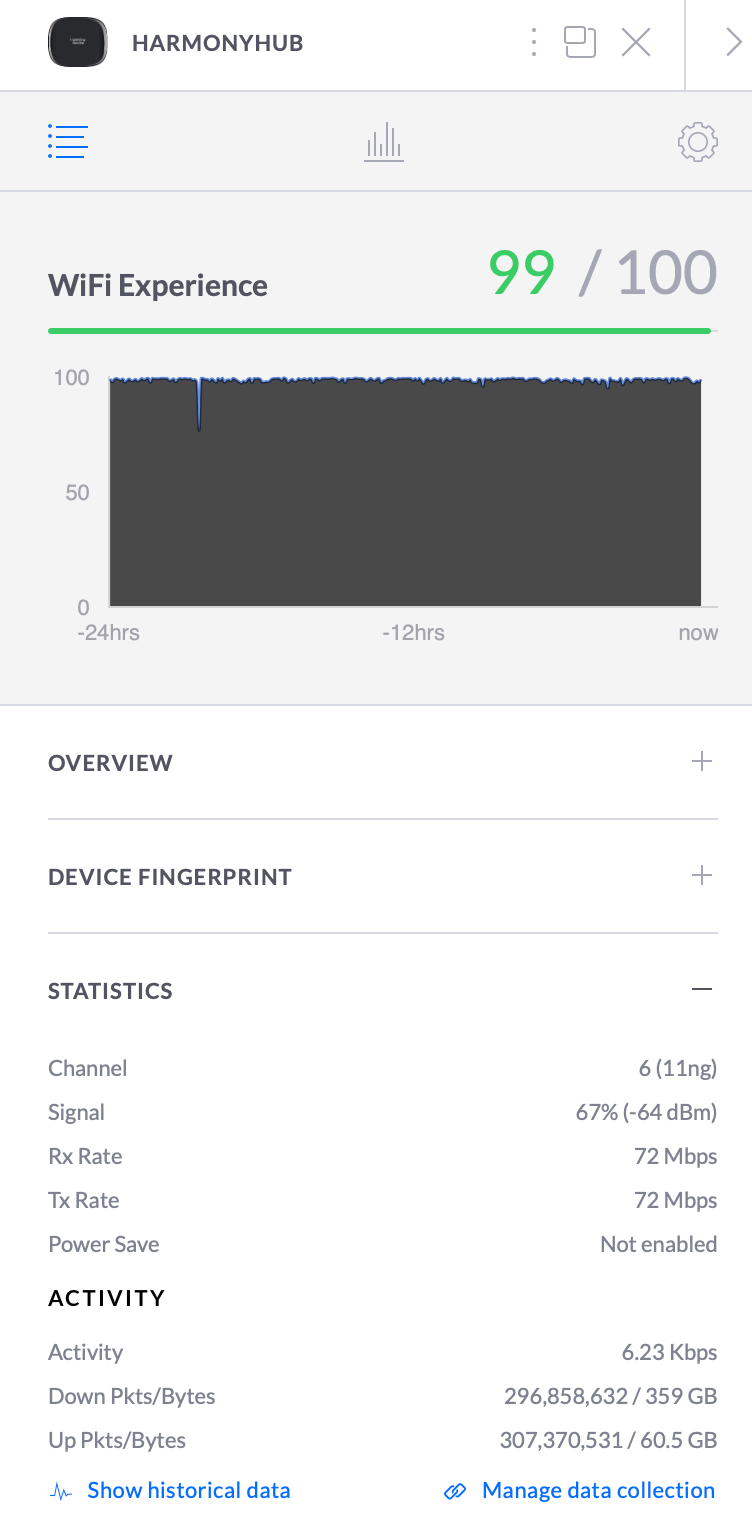Close the HarmonyHub properties panel
The width and height of the screenshot is (752, 1540).
pos(636,42)
